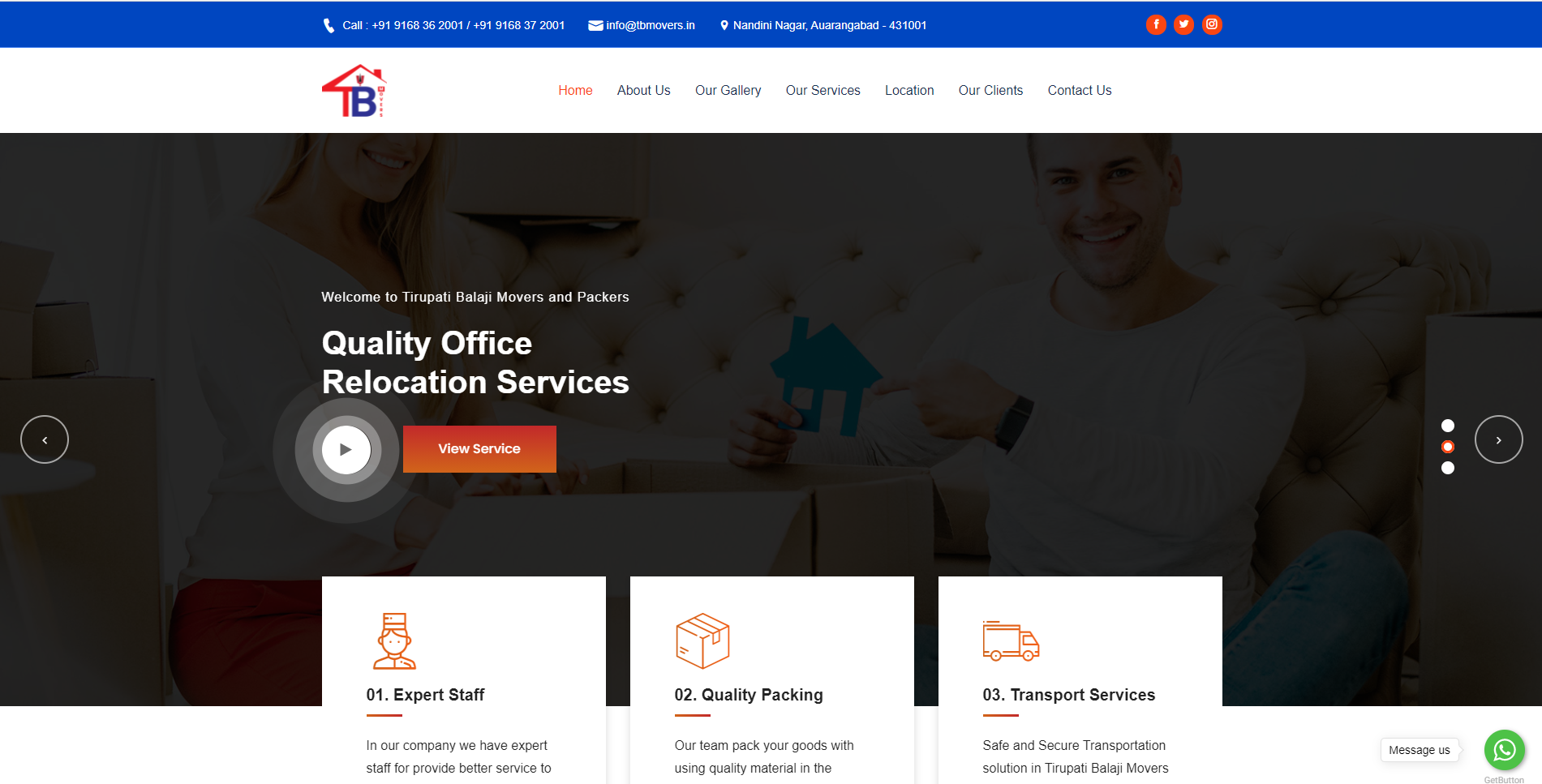Click the info@tbmovers.in email link
The width and height of the screenshot is (1542, 784).
click(x=651, y=25)
